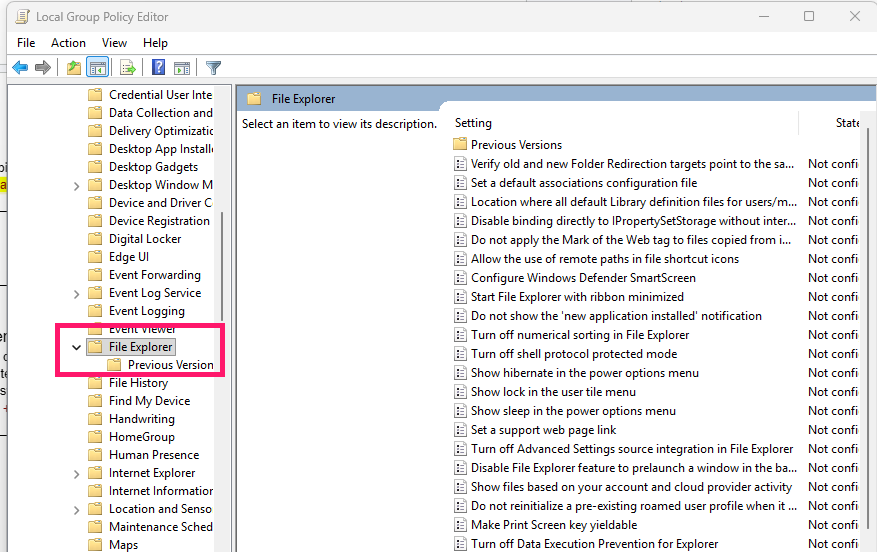This screenshot has height=552, width=877.
Task: Select 'Turn off shell protocol protected mode' policy
Action: (574, 354)
